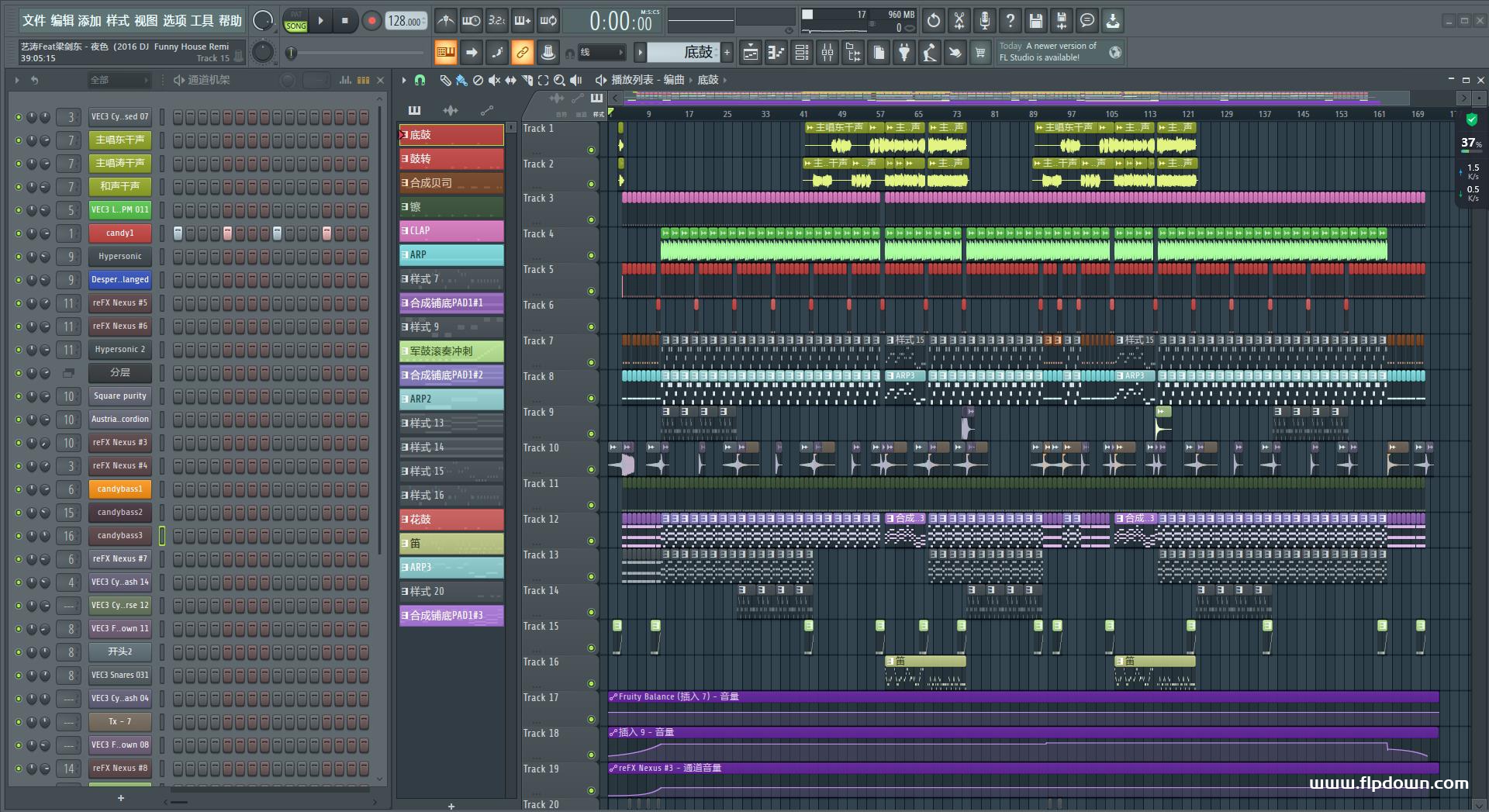1489x812 pixels.
Task: Open audio editor scissors icon
Action: click(x=959, y=21)
